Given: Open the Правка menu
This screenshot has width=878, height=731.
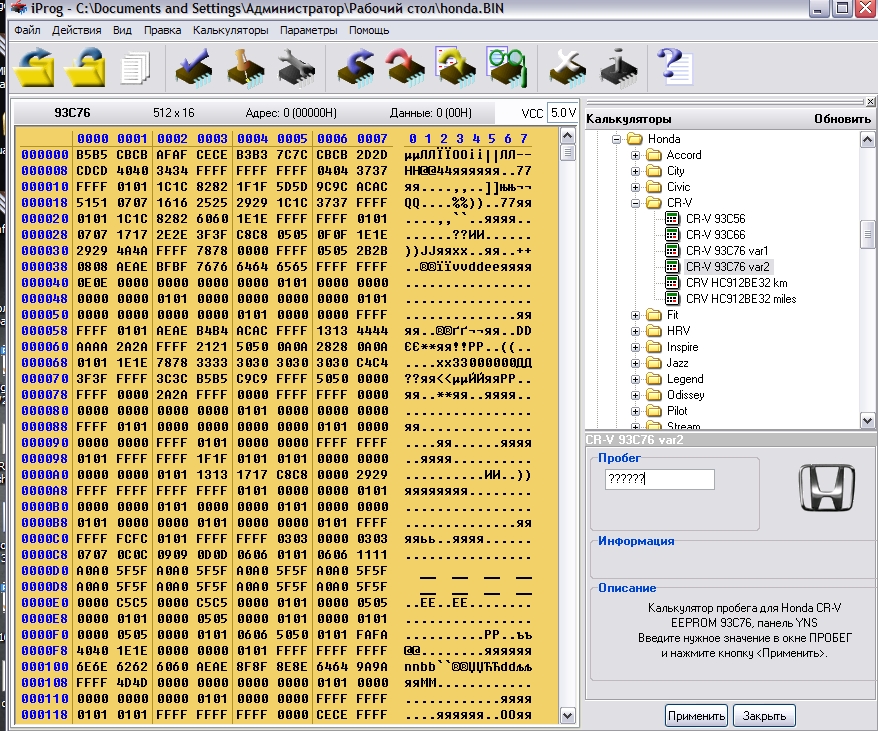Looking at the screenshot, I should coord(162,30).
